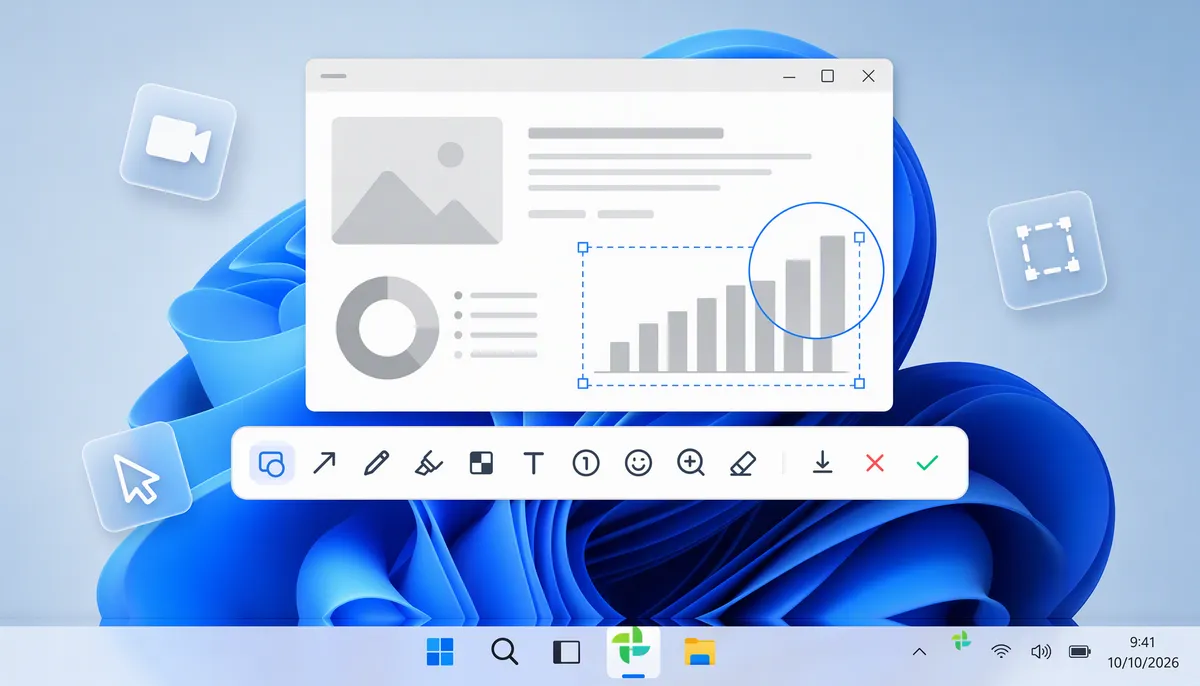Close the mock document window

coord(868,76)
